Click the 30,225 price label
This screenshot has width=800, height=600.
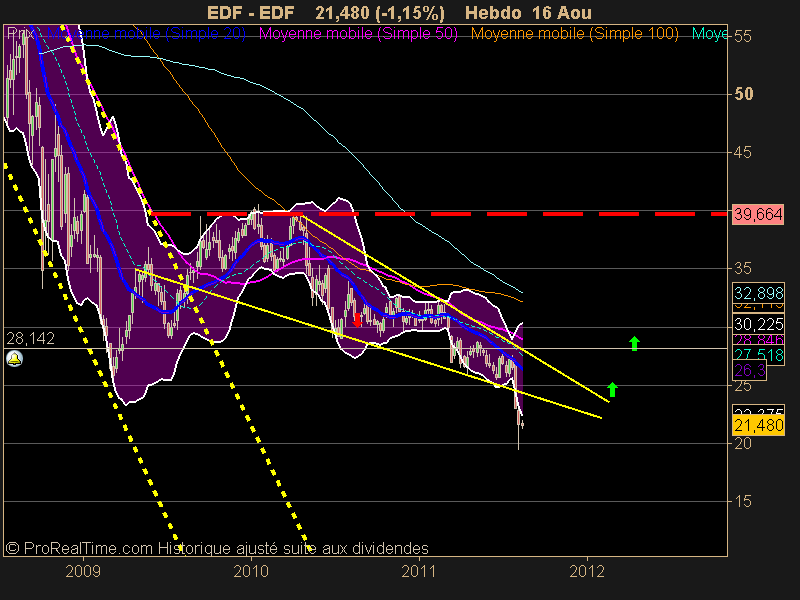758,324
